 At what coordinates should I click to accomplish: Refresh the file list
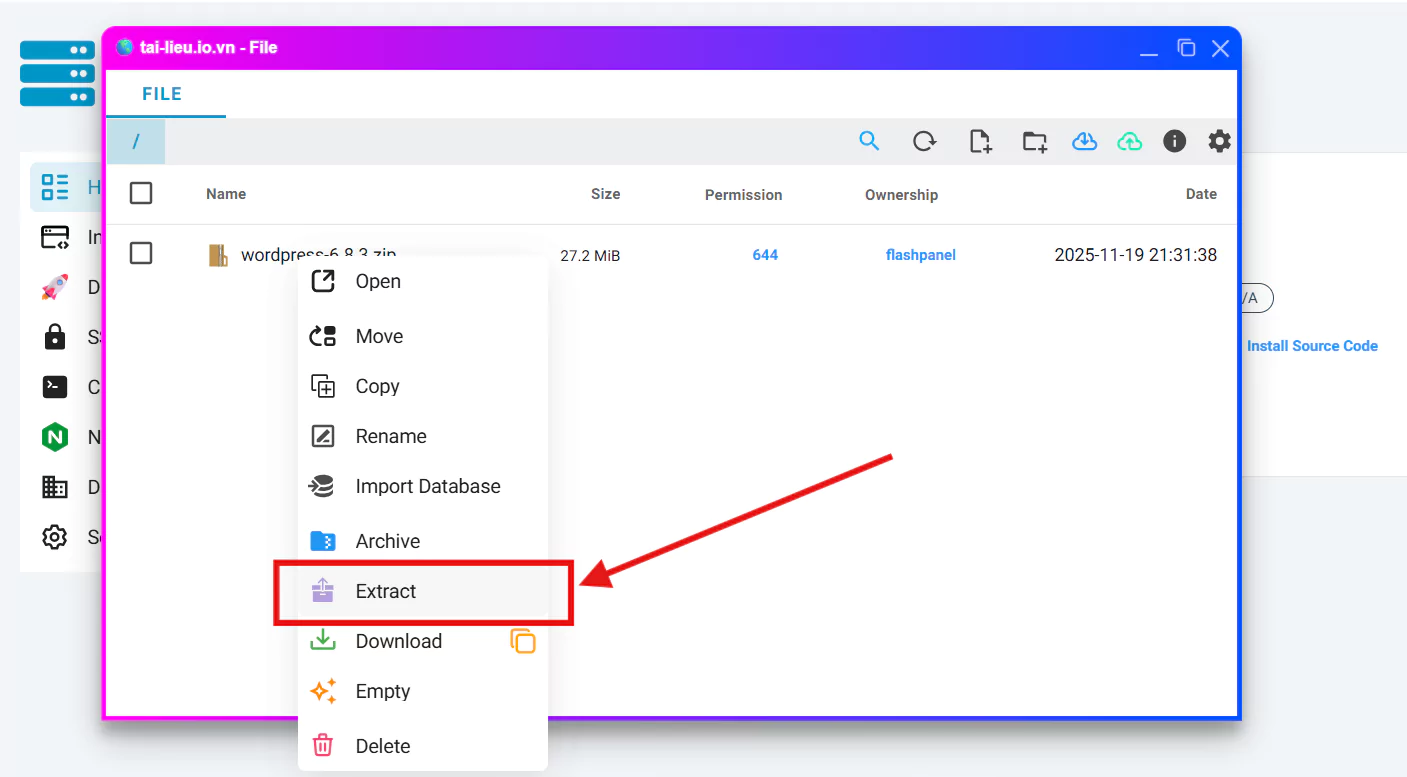pos(924,141)
